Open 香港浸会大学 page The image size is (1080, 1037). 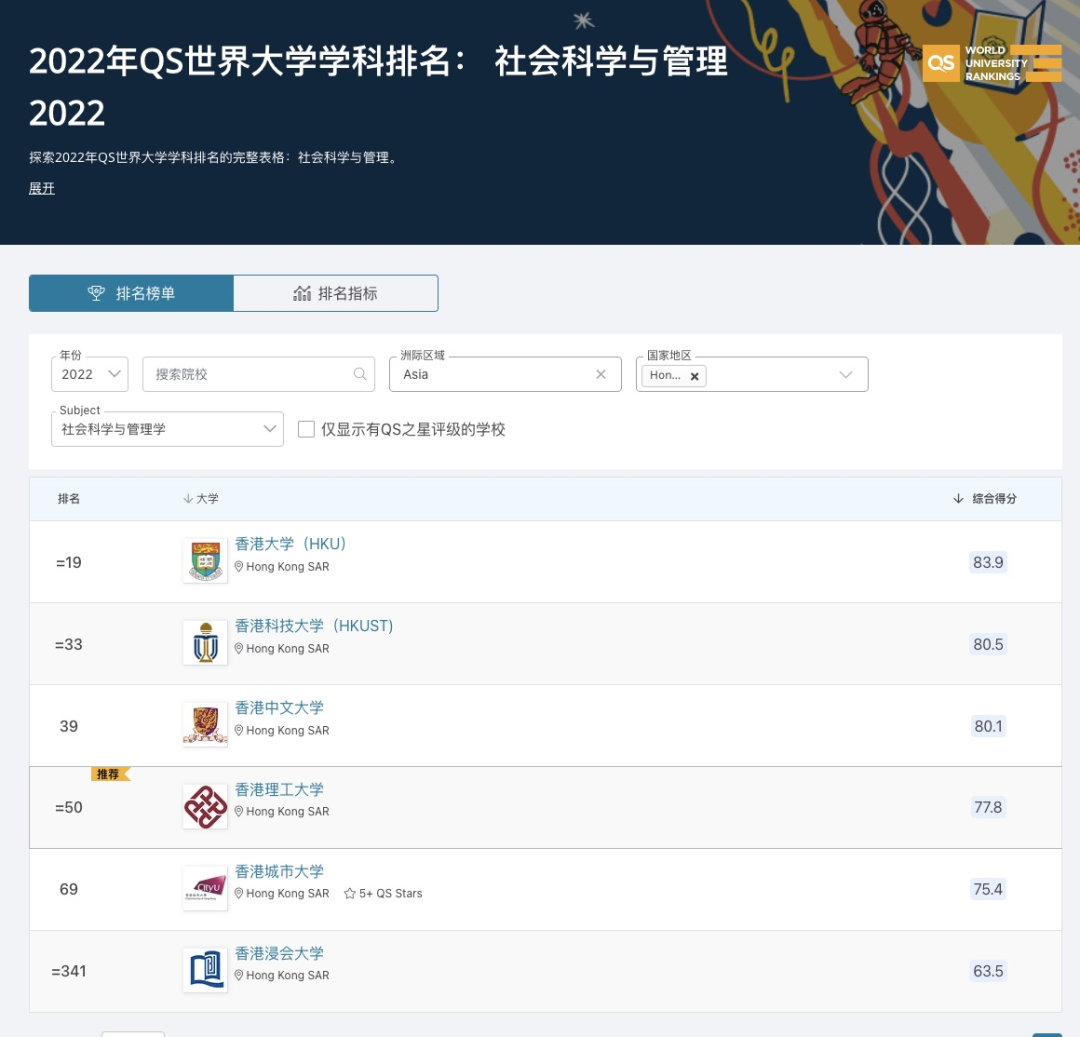(x=279, y=954)
